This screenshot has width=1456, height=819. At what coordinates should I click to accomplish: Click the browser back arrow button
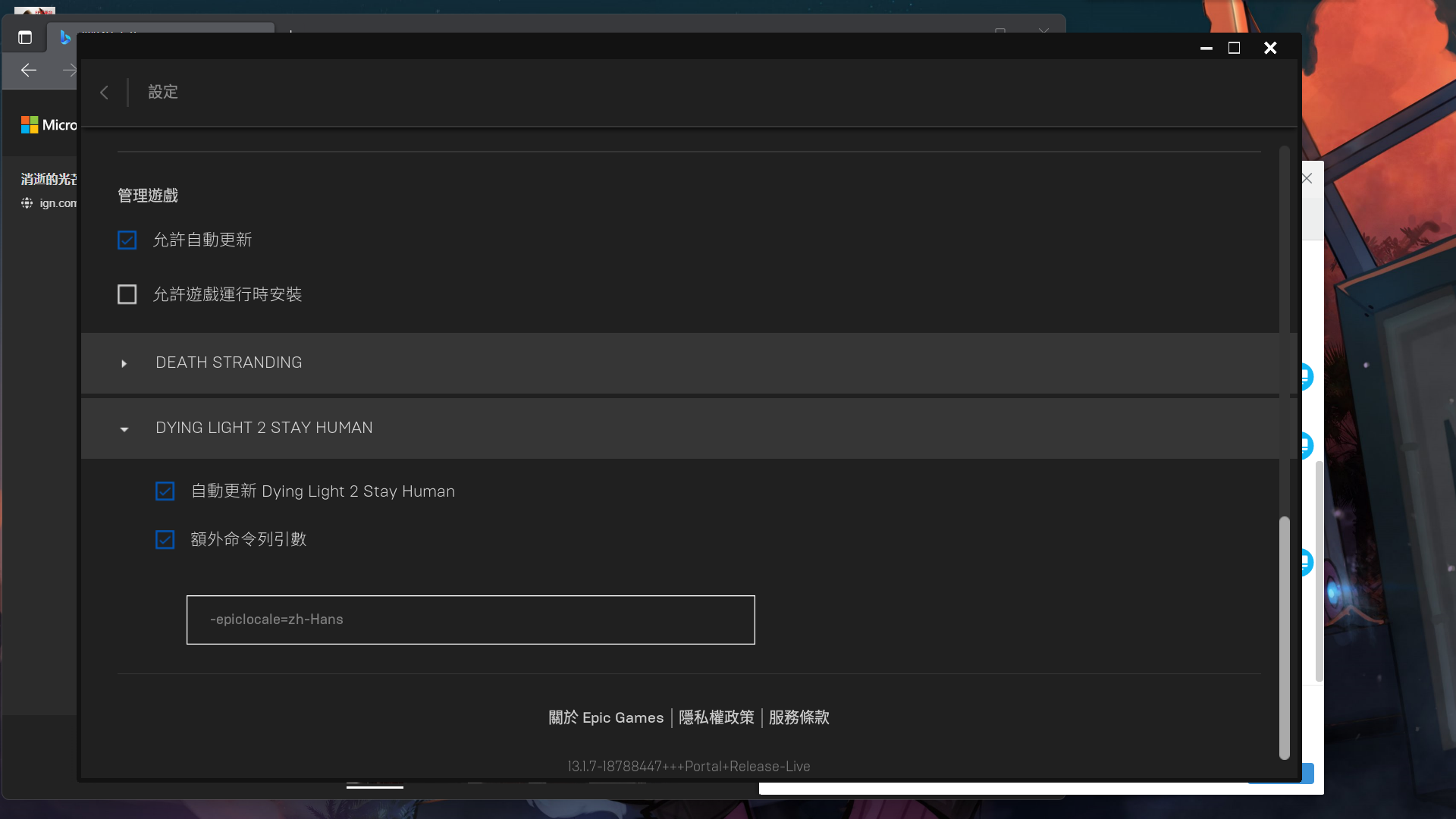tap(29, 71)
